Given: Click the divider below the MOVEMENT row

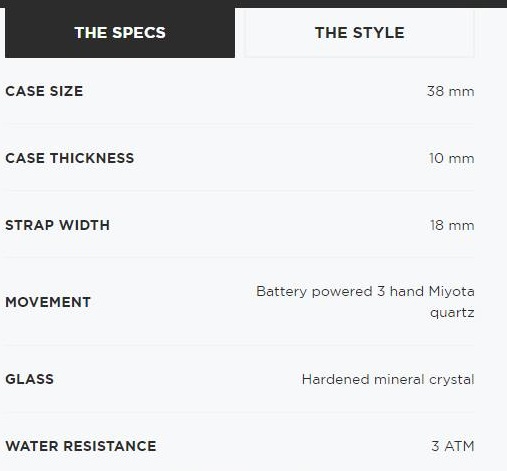Looking at the screenshot, I should (240, 345).
